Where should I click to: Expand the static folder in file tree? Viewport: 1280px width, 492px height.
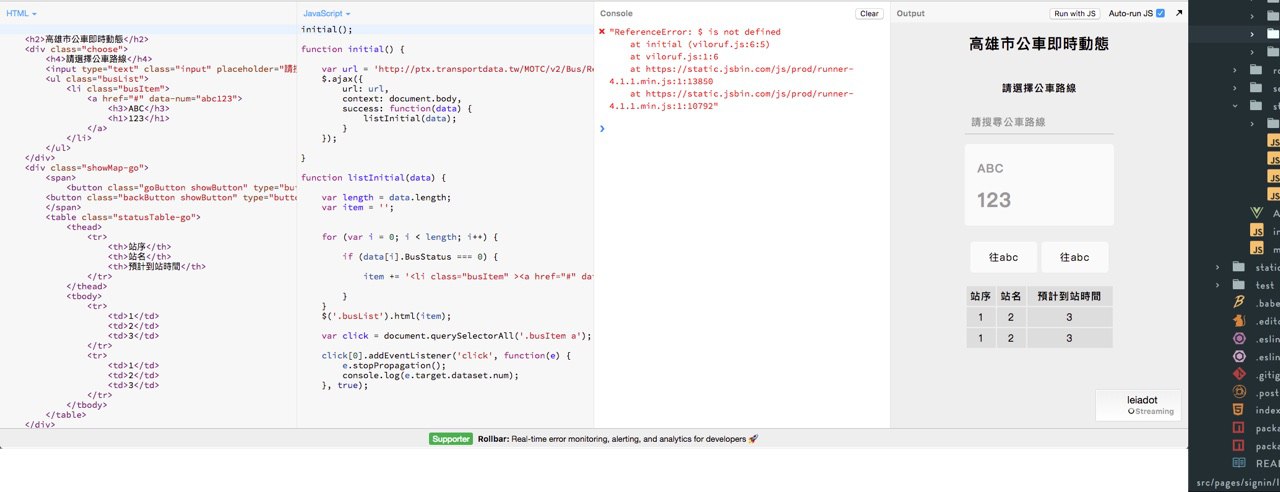(x=1218, y=267)
